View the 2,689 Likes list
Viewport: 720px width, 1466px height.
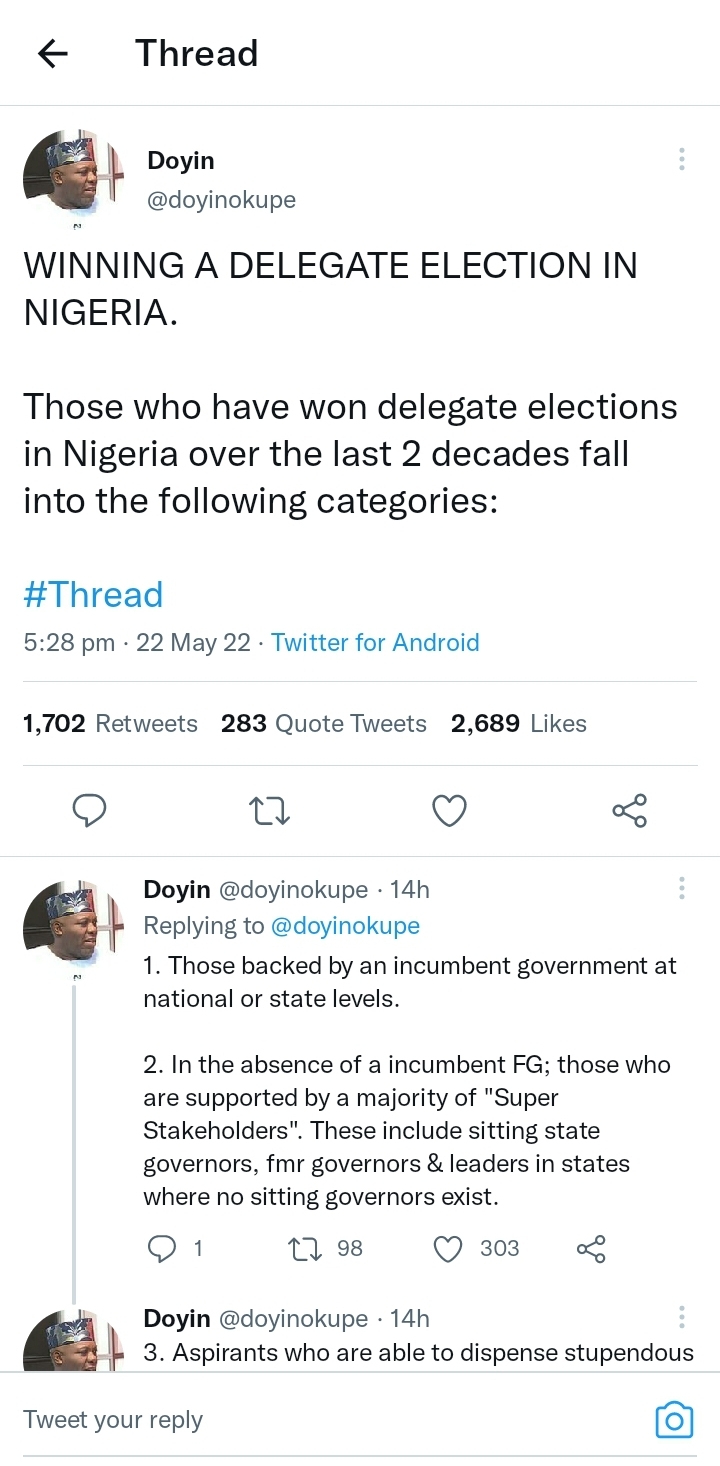click(x=518, y=724)
